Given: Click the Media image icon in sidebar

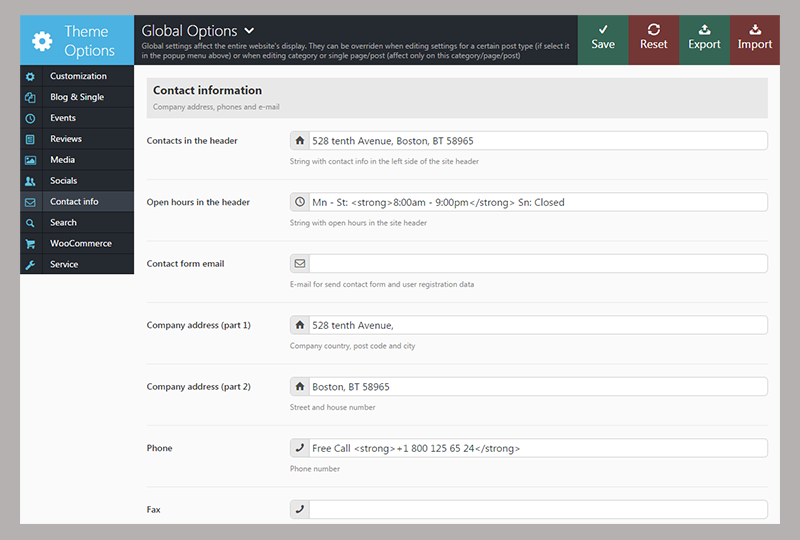Looking at the screenshot, I should pos(30,160).
